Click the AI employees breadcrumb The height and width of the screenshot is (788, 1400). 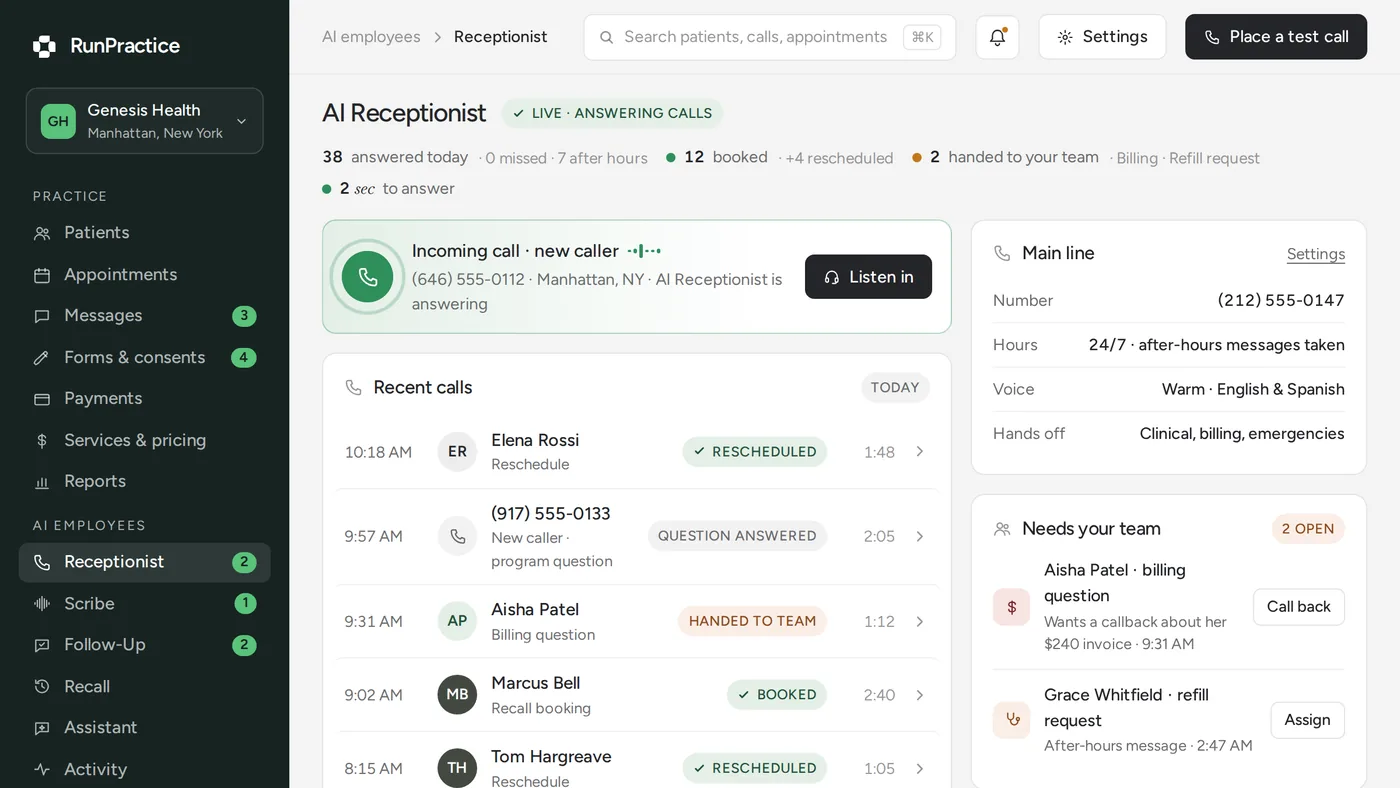(371, 37)
